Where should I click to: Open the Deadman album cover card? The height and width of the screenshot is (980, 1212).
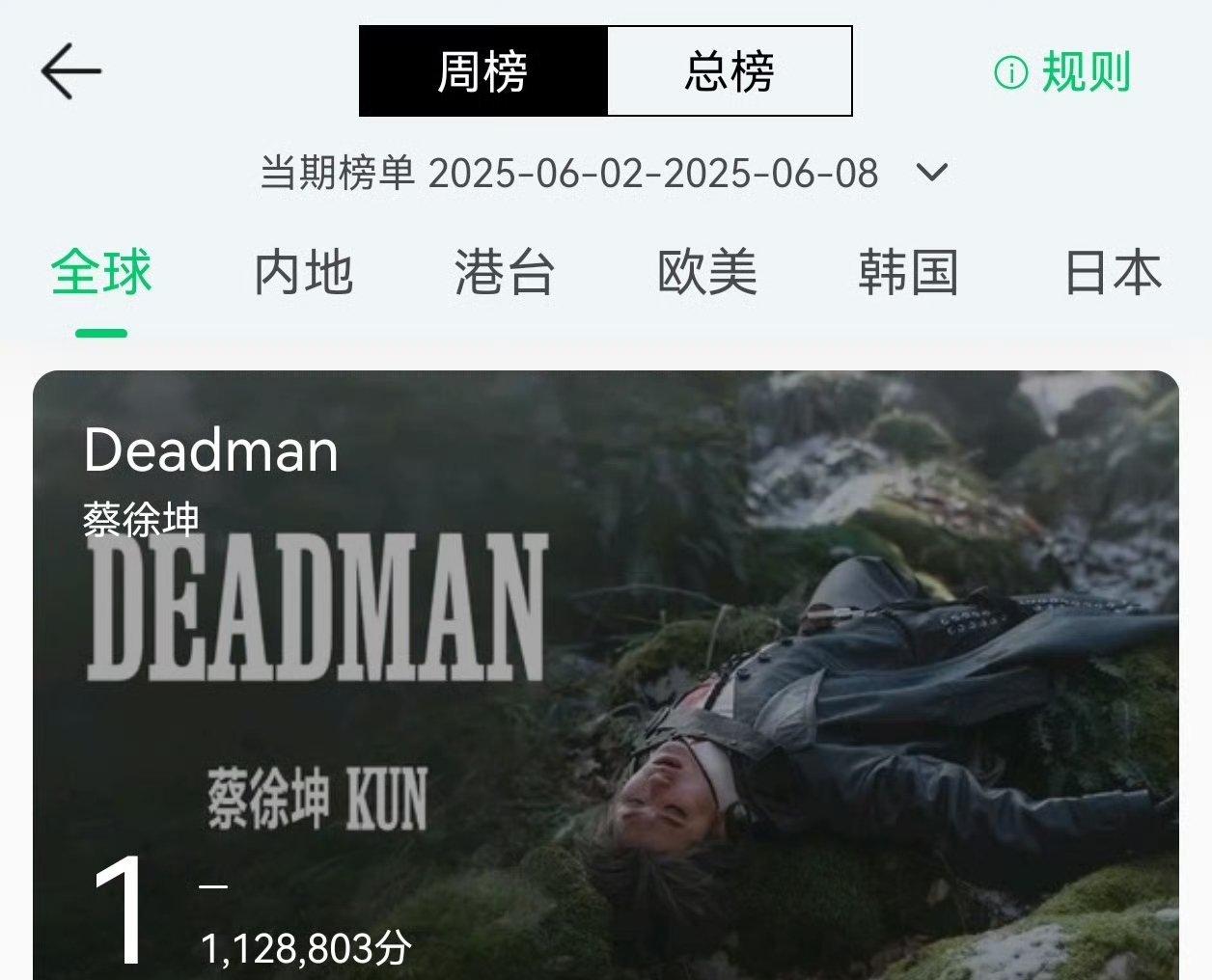coord(606,675)
